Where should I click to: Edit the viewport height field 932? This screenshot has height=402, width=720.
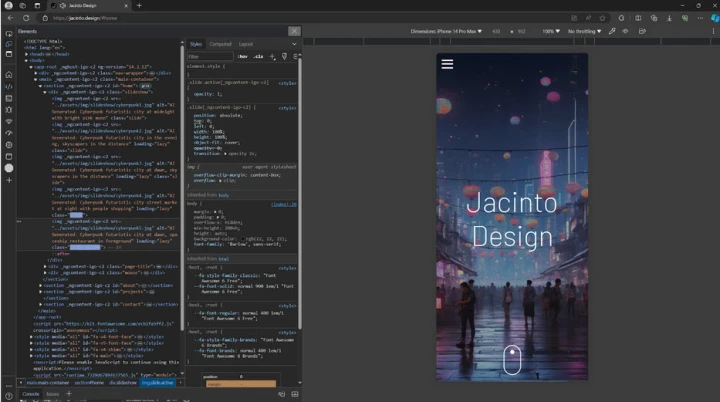tap(522, 31)
